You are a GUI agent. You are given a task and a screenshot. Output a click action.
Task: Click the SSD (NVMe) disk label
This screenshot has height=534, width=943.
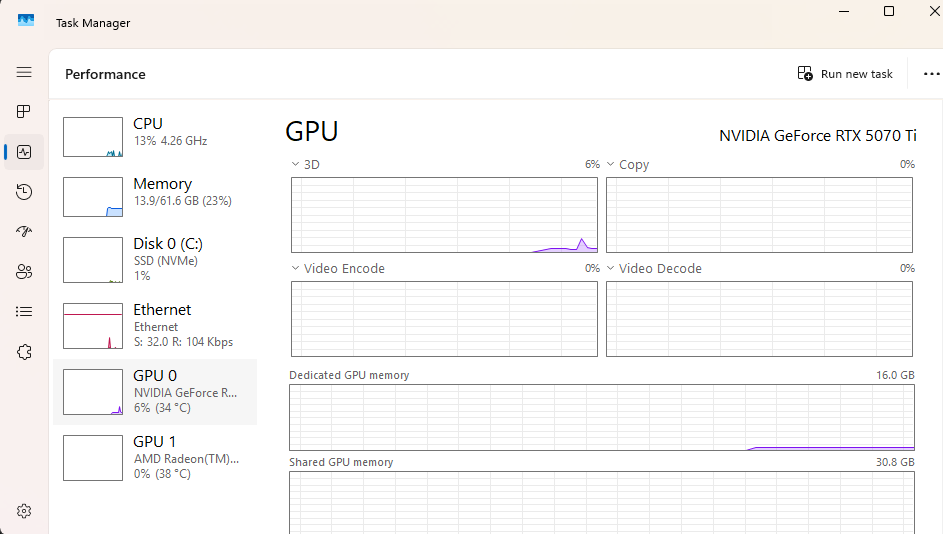point(166,261)
